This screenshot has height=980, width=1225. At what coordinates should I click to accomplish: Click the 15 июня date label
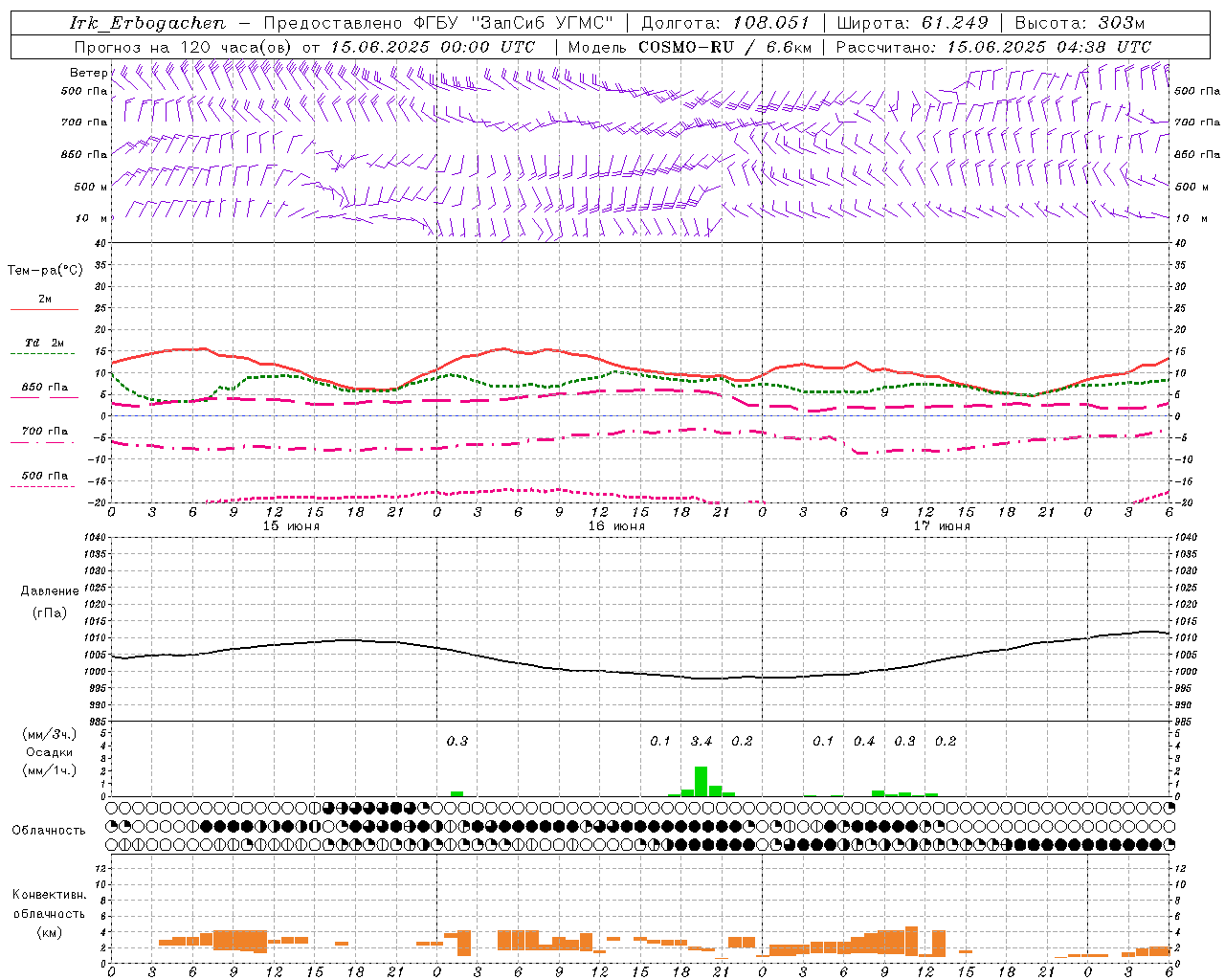291,526
